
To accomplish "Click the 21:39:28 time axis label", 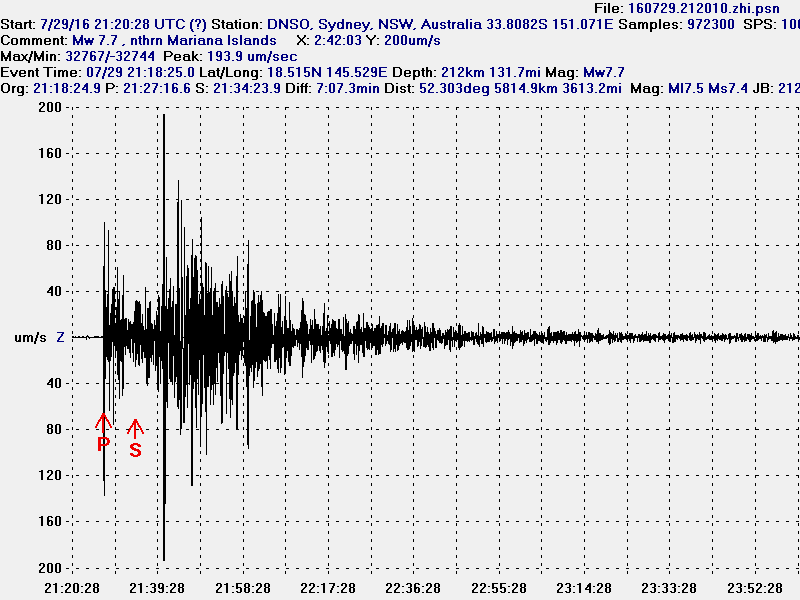I will coord(157,588).
